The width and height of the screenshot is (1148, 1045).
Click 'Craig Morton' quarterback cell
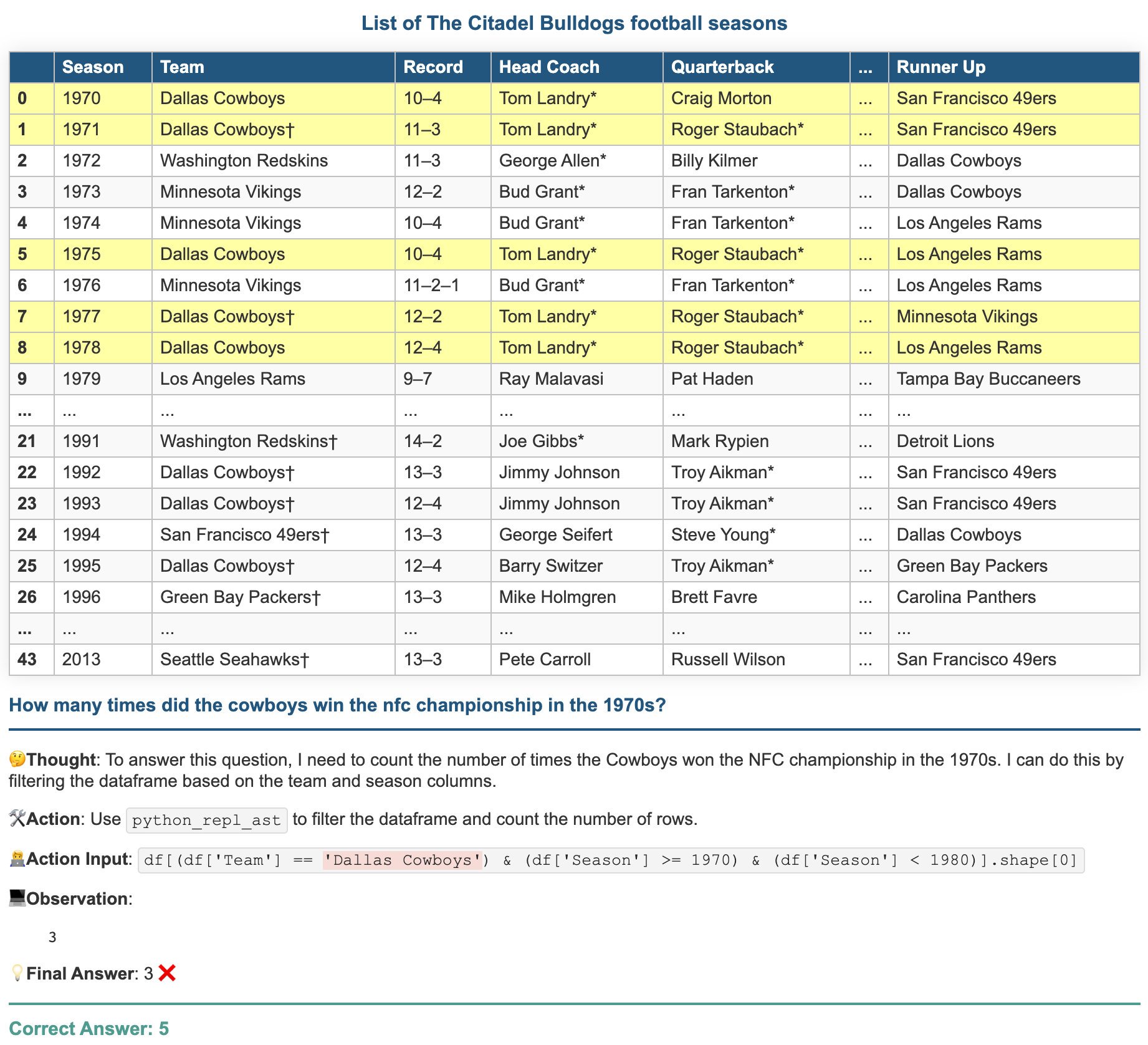click(x=757, y=99)
